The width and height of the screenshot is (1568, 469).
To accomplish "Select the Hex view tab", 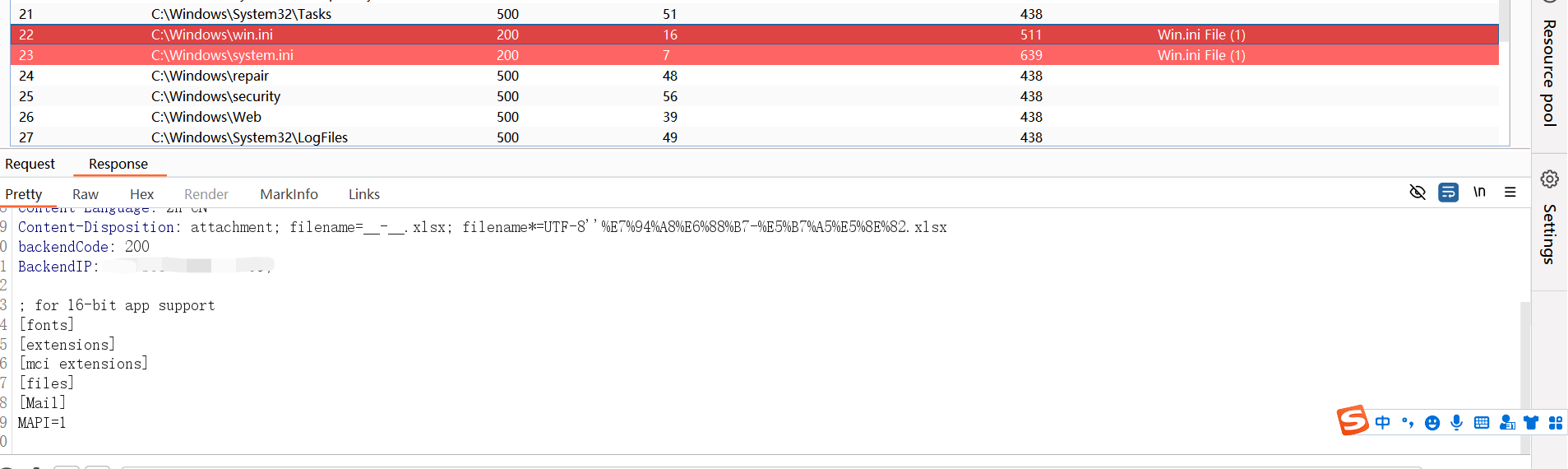I will (141, 194).
